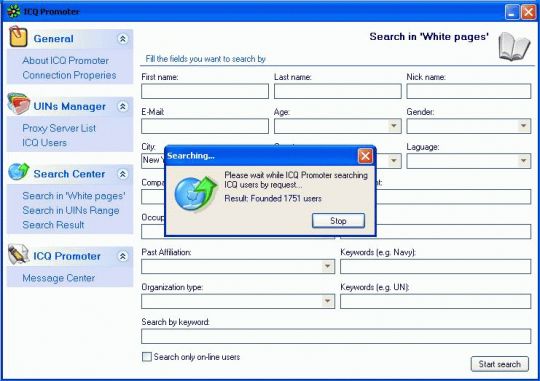Go to Search in 'White pages'
The image size is (540, 381).
pos(74,196)
